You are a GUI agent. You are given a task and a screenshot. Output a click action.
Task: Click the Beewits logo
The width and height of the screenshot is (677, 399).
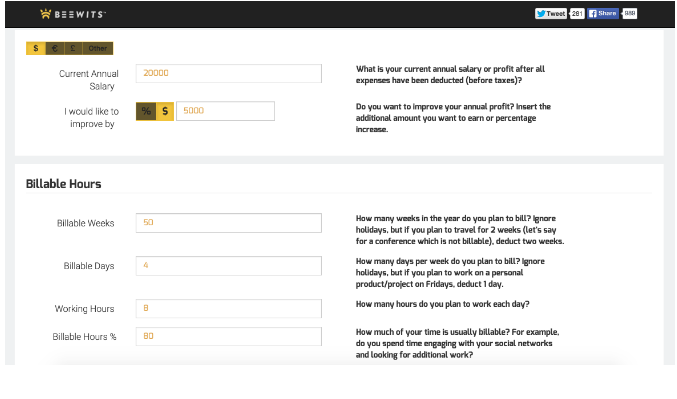tap(73, 14)
